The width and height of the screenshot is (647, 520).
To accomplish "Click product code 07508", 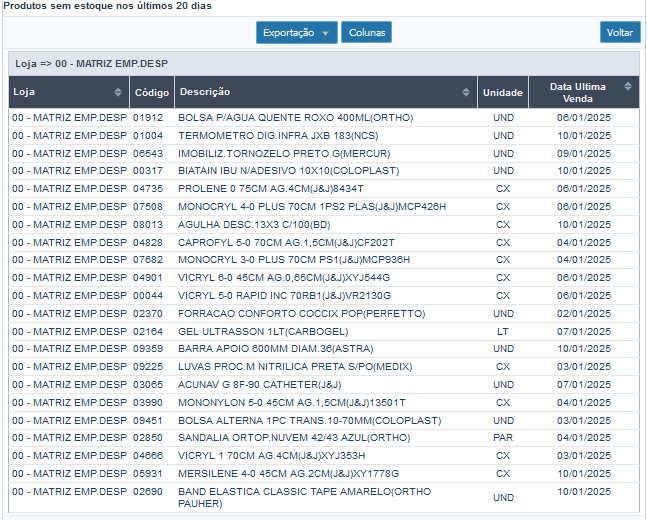I will pyautogui.click(x=148, y=207).
